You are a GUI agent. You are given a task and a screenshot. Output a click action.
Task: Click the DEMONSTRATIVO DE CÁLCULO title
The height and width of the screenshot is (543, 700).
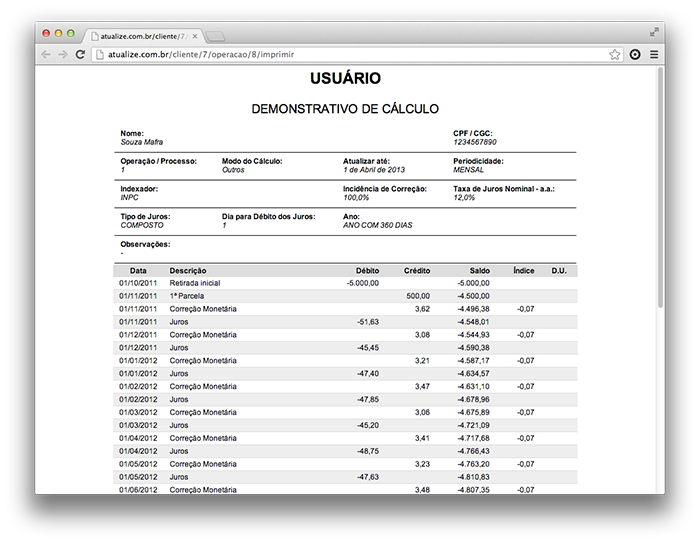point(345,109)
